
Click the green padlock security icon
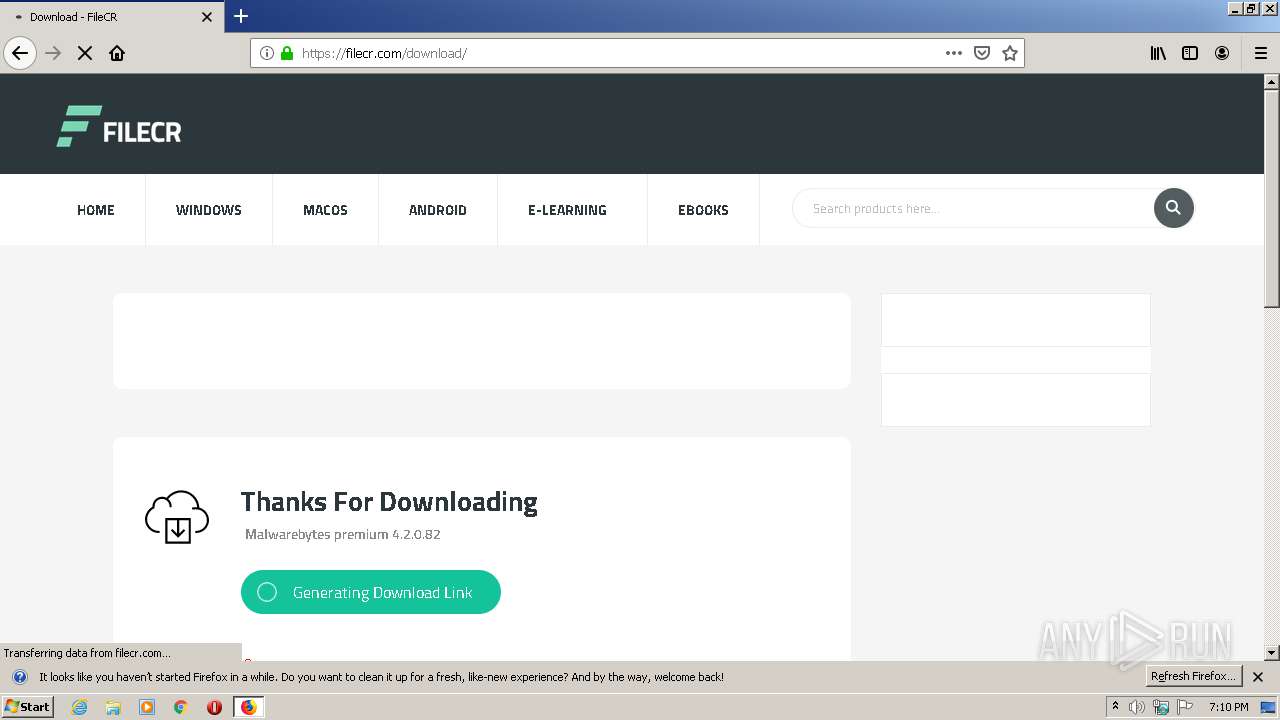(x=287, y=53)
